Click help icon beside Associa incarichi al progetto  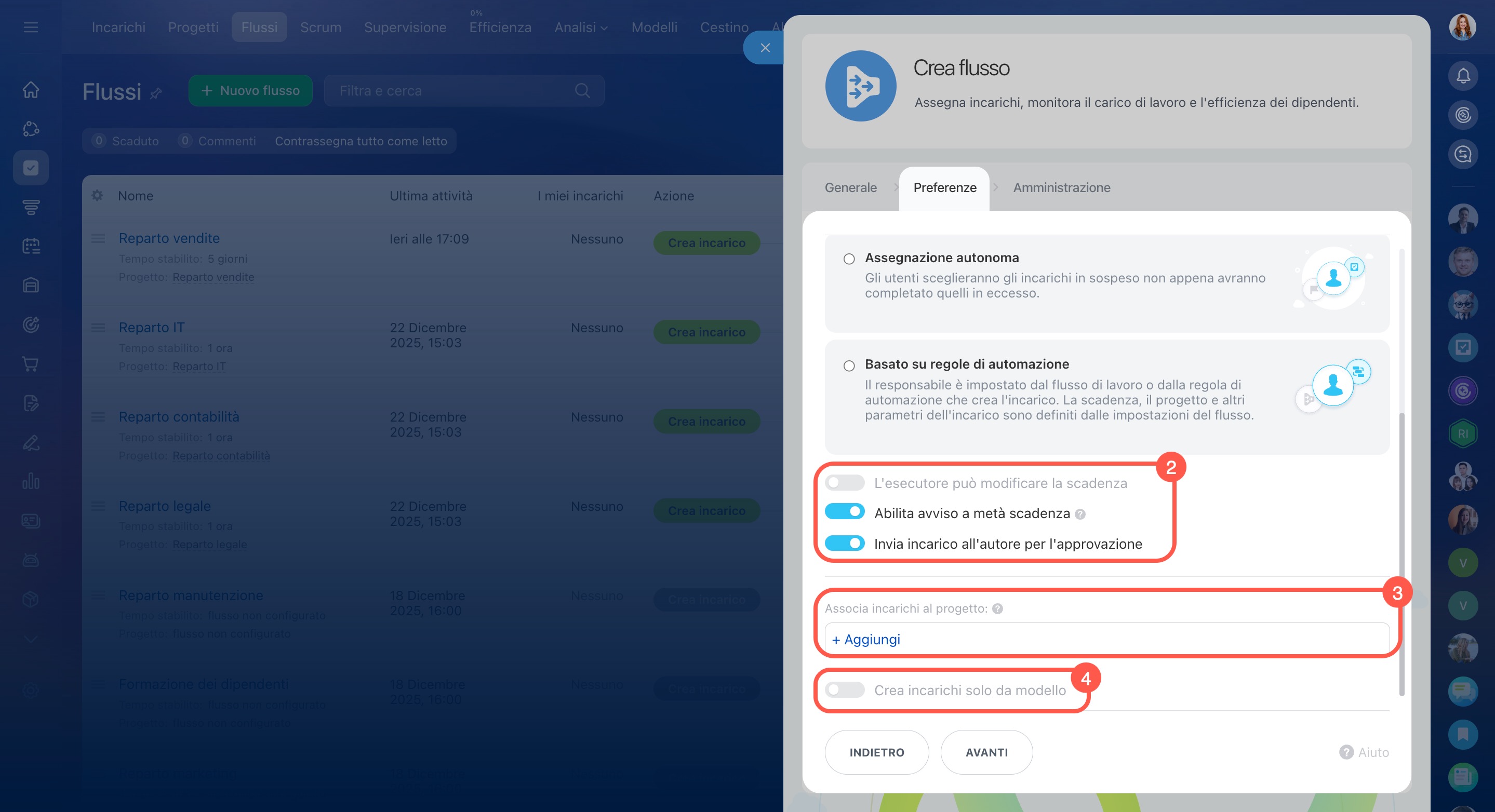[x=998, y=608]
